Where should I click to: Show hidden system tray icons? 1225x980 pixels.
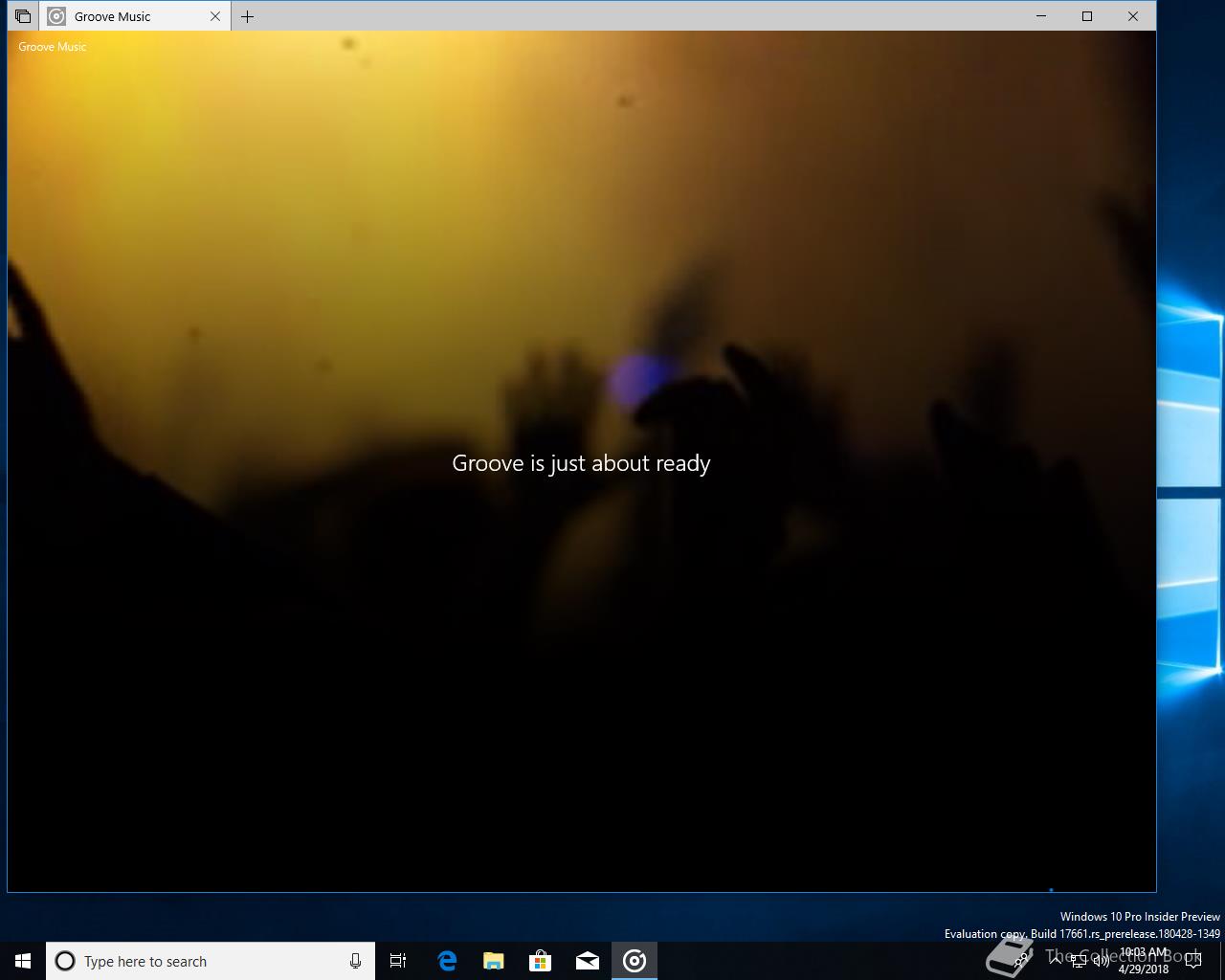pos(1055,961)
